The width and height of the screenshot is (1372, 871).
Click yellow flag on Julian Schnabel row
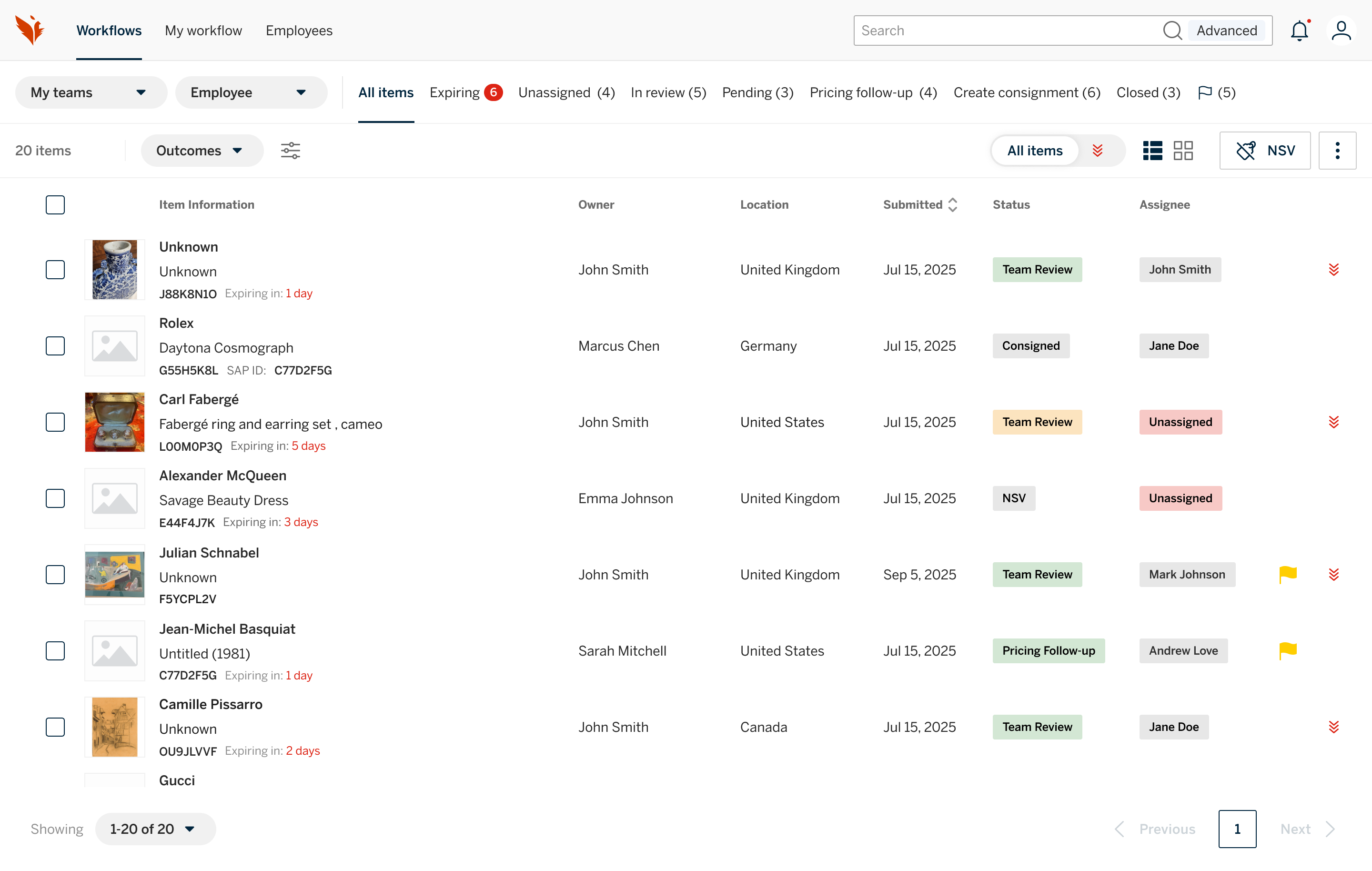click(1288, 575)
